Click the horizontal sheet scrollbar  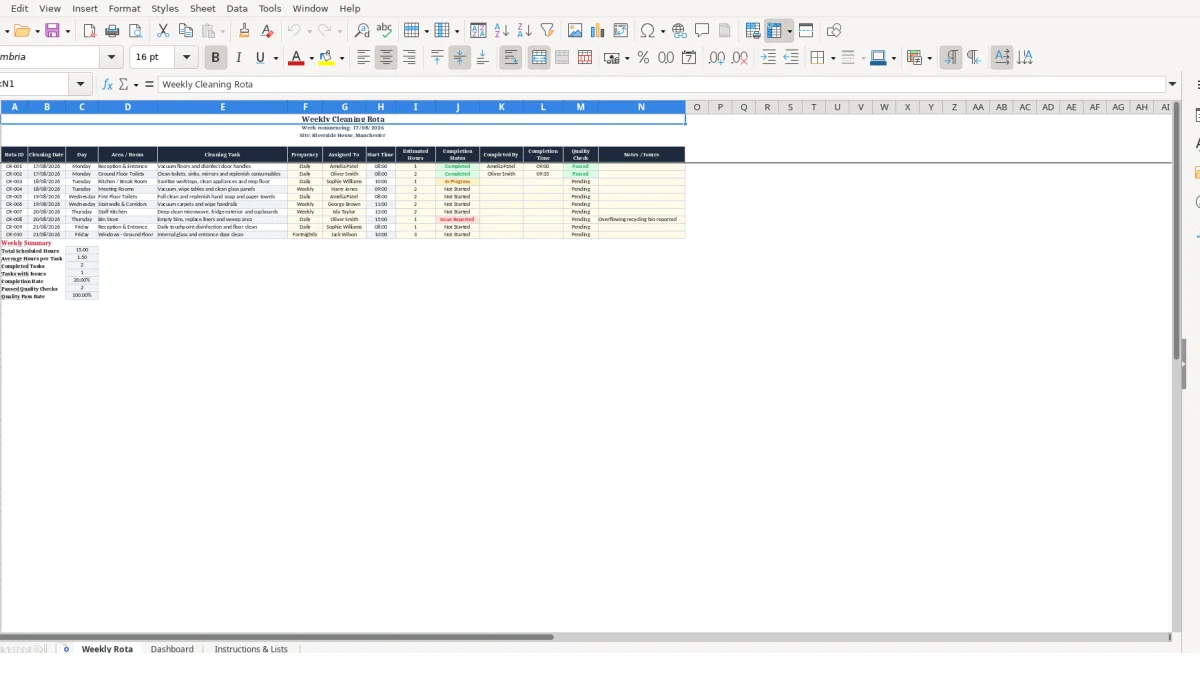pyautogui.click(x=276, y=636)
